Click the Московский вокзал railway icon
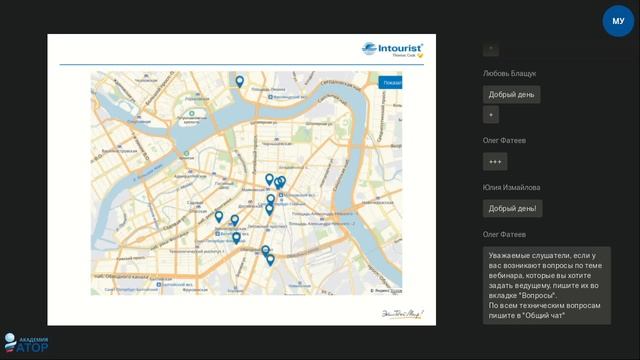640x360 pixels. (281, 195)
